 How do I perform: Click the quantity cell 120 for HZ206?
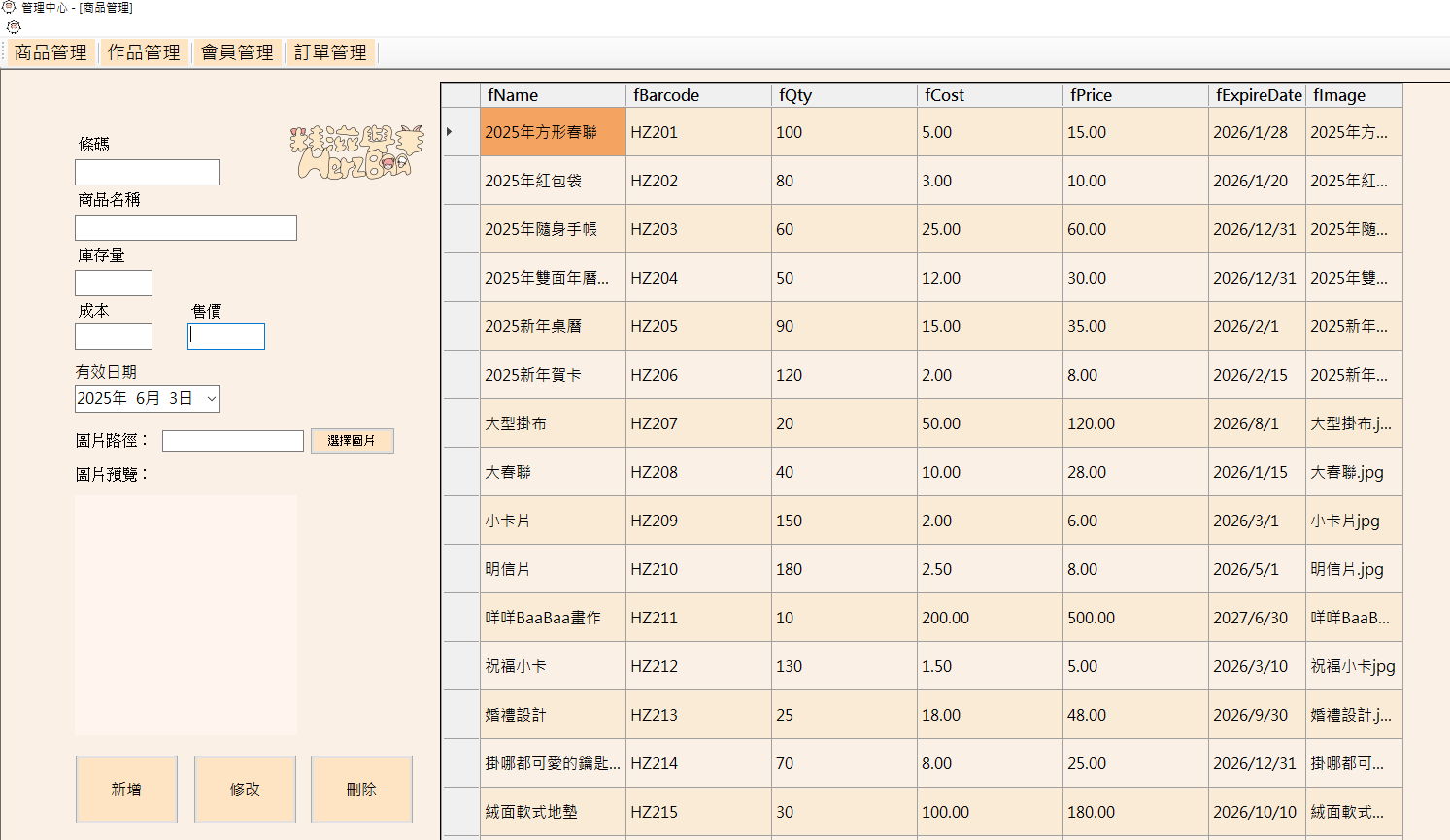[845, 375]
